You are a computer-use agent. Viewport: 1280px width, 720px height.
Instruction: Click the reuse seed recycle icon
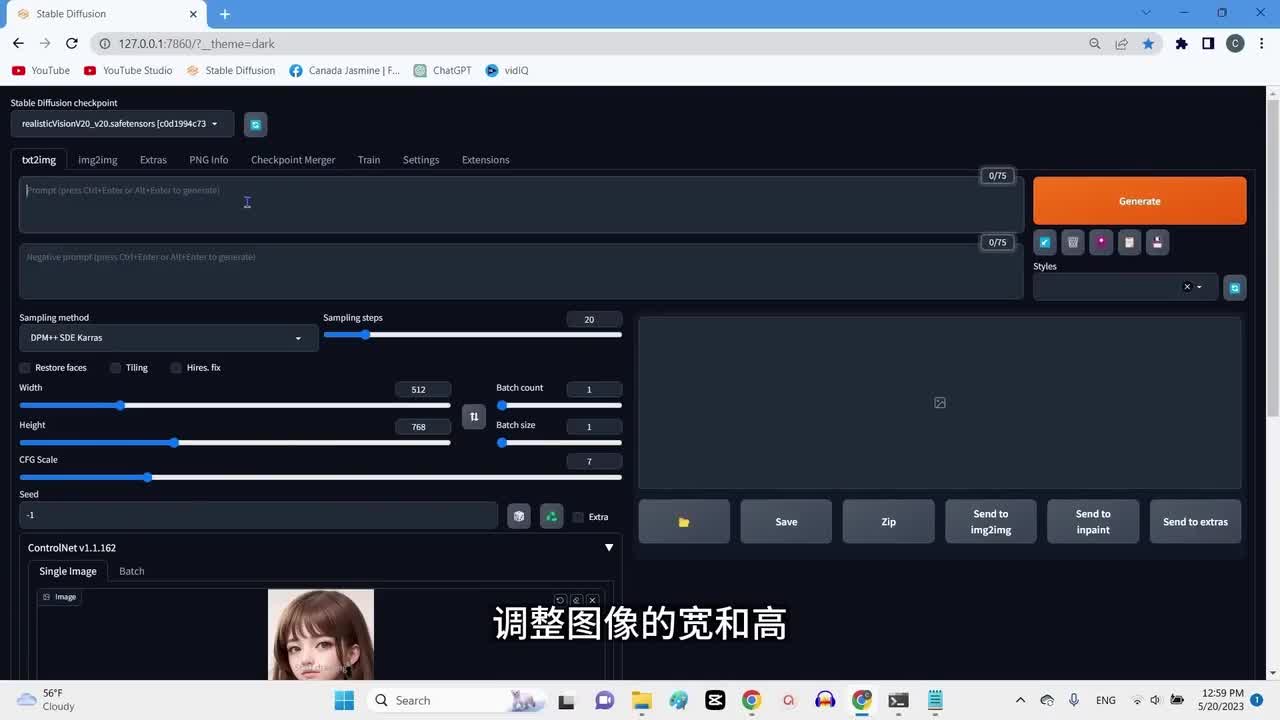(551, 516)
